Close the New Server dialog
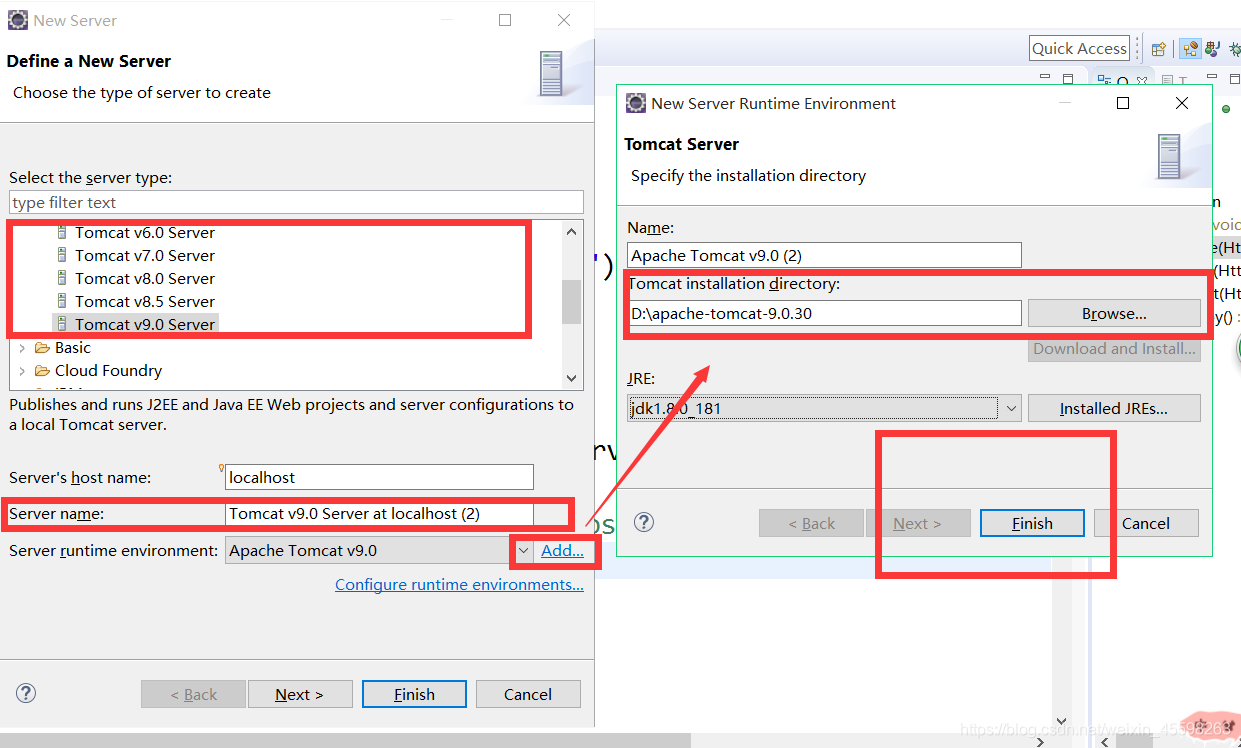Image resolution: width=1241 pixels, height=748 pixels. tap(564, 20)
